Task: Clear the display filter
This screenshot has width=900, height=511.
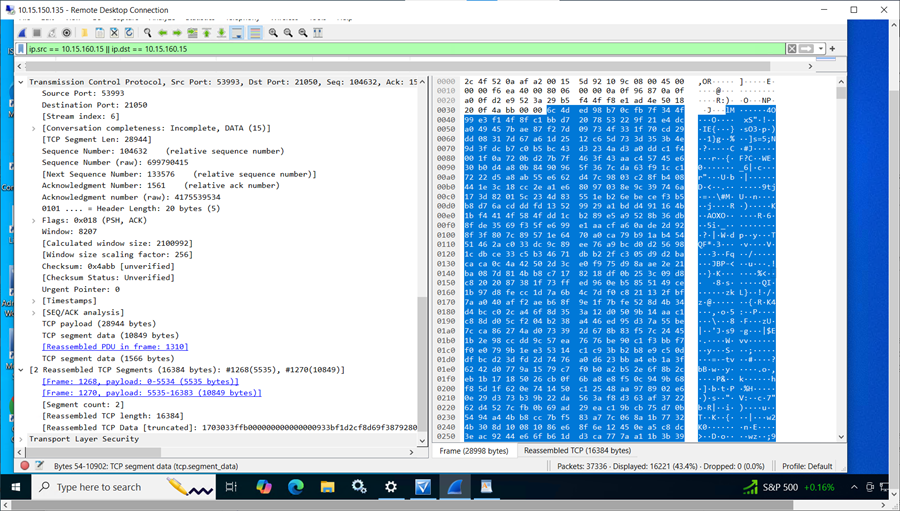Action: (792, 49)
